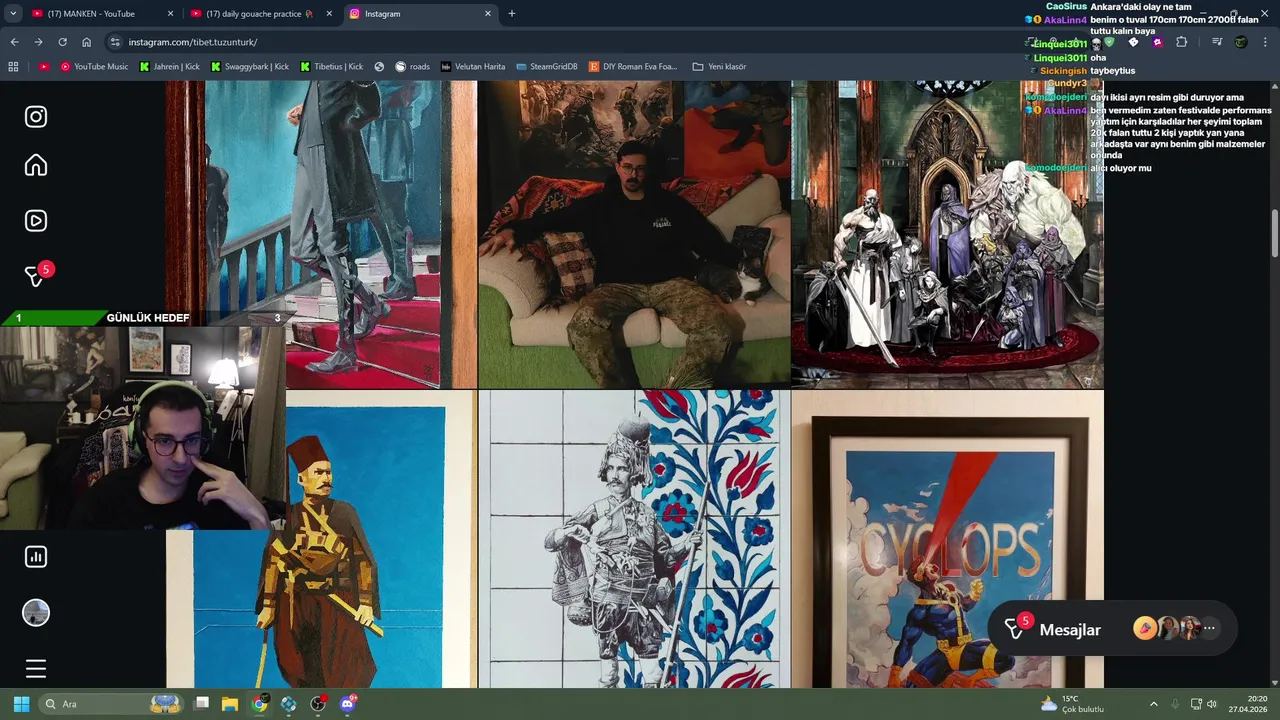Open the profile avatar in sidebar

(36, 613)
